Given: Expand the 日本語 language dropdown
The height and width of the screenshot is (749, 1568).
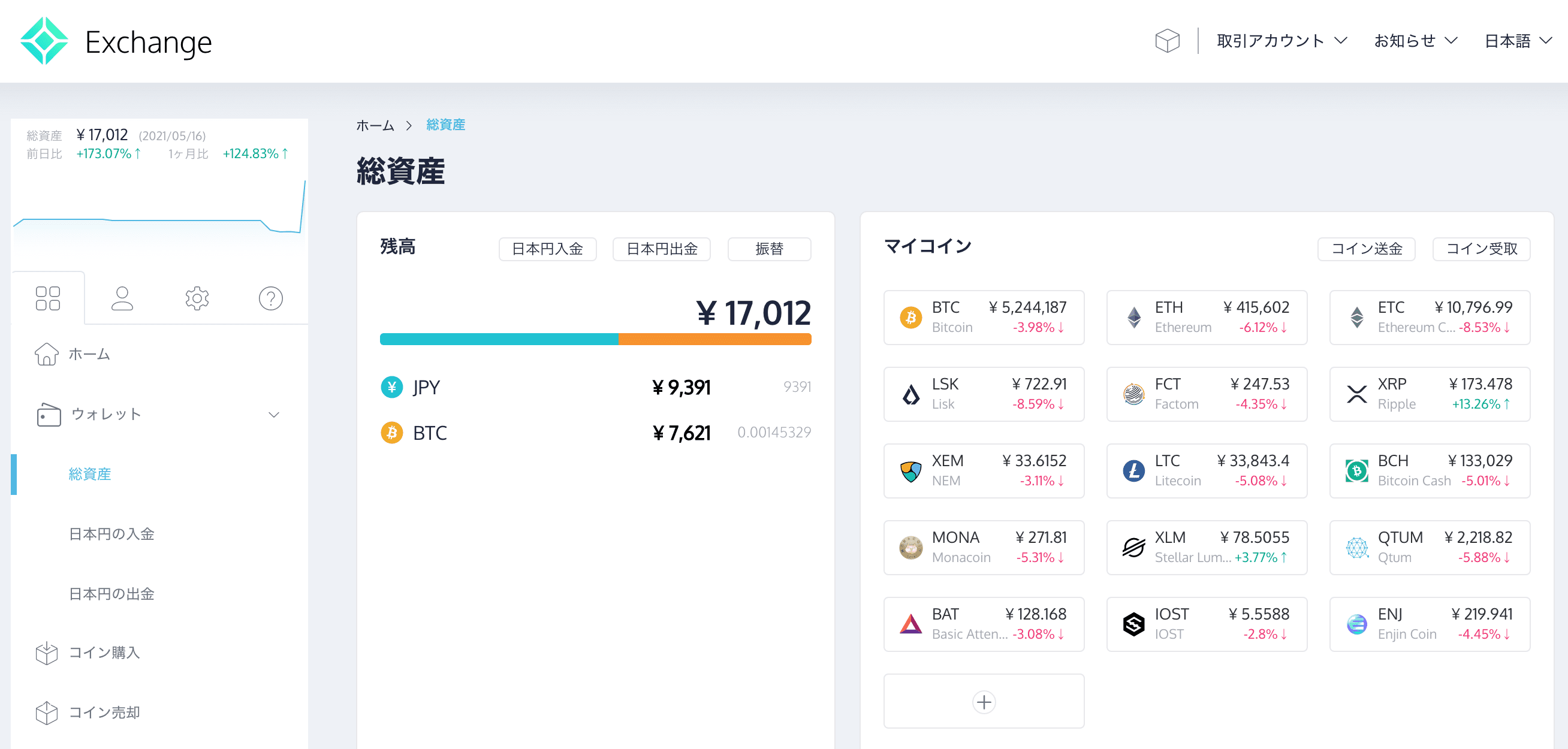Looking at the screenshot, I should point(1517,41).
